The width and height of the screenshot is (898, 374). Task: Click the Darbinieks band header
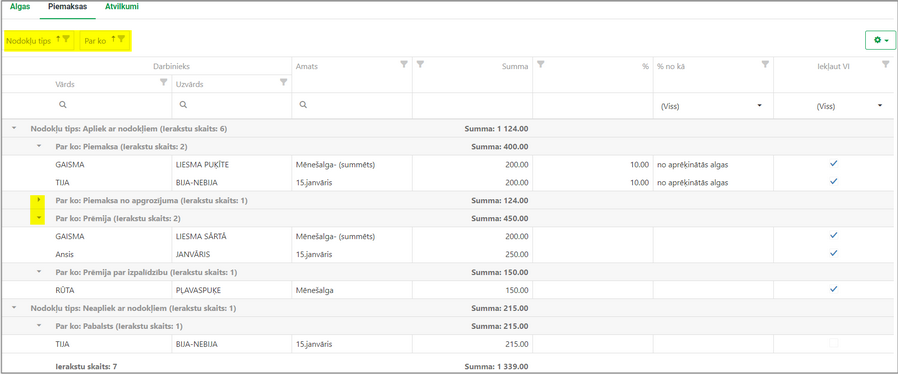[x=172, y=66]
